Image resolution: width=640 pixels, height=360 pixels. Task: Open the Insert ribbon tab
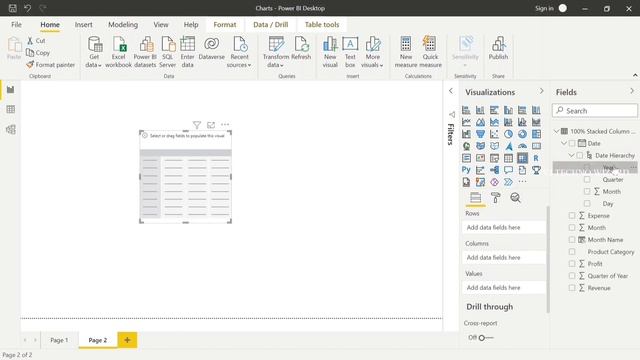click(x=83, y=24)
